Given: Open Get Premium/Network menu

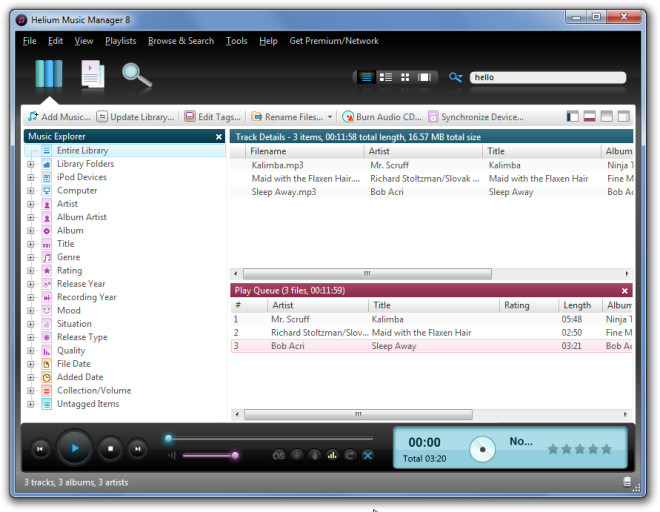Looking at the screenshot, I should (334, 41).
